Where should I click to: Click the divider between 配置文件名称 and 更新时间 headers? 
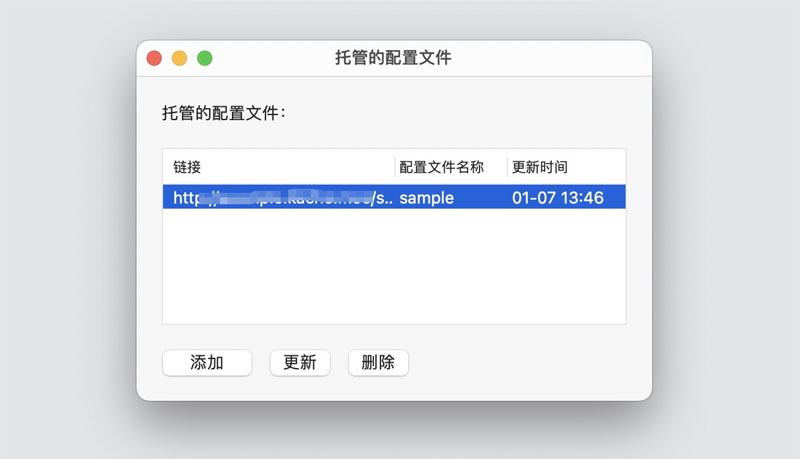click(507, 167)
